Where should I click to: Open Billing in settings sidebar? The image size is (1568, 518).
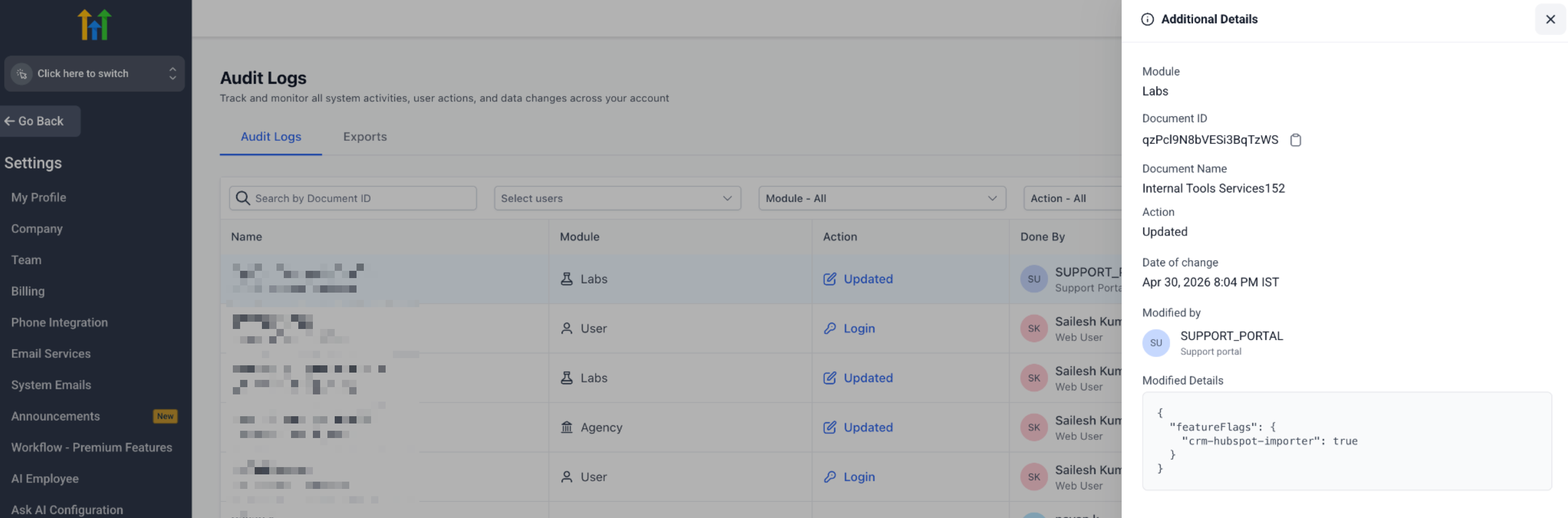pos(28,291)
